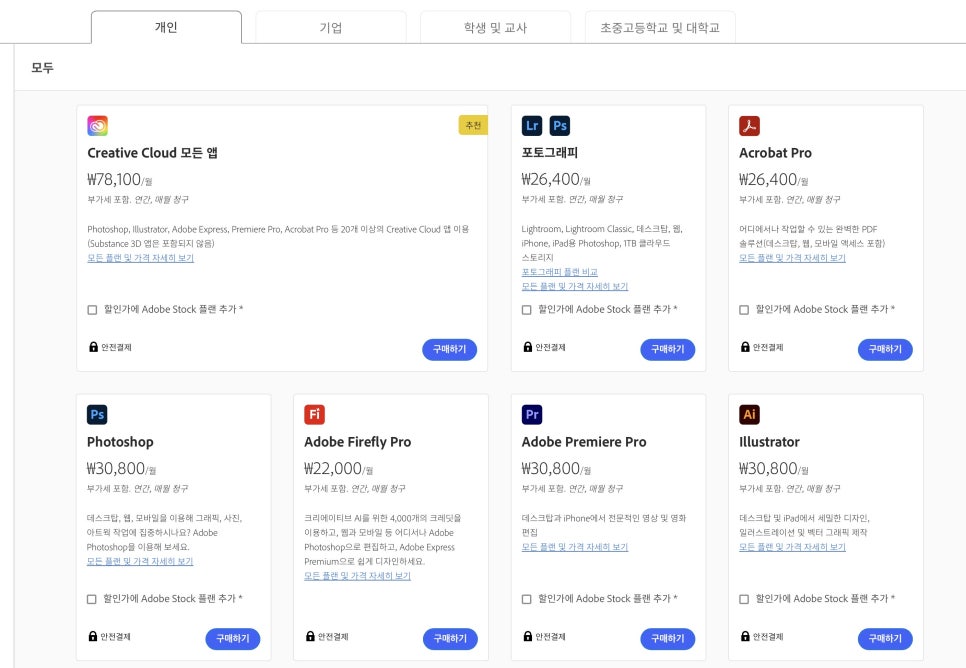
Task: Buy Creative Cloud 모든 앱 with 구매하기
Action: tap(450, 349)
